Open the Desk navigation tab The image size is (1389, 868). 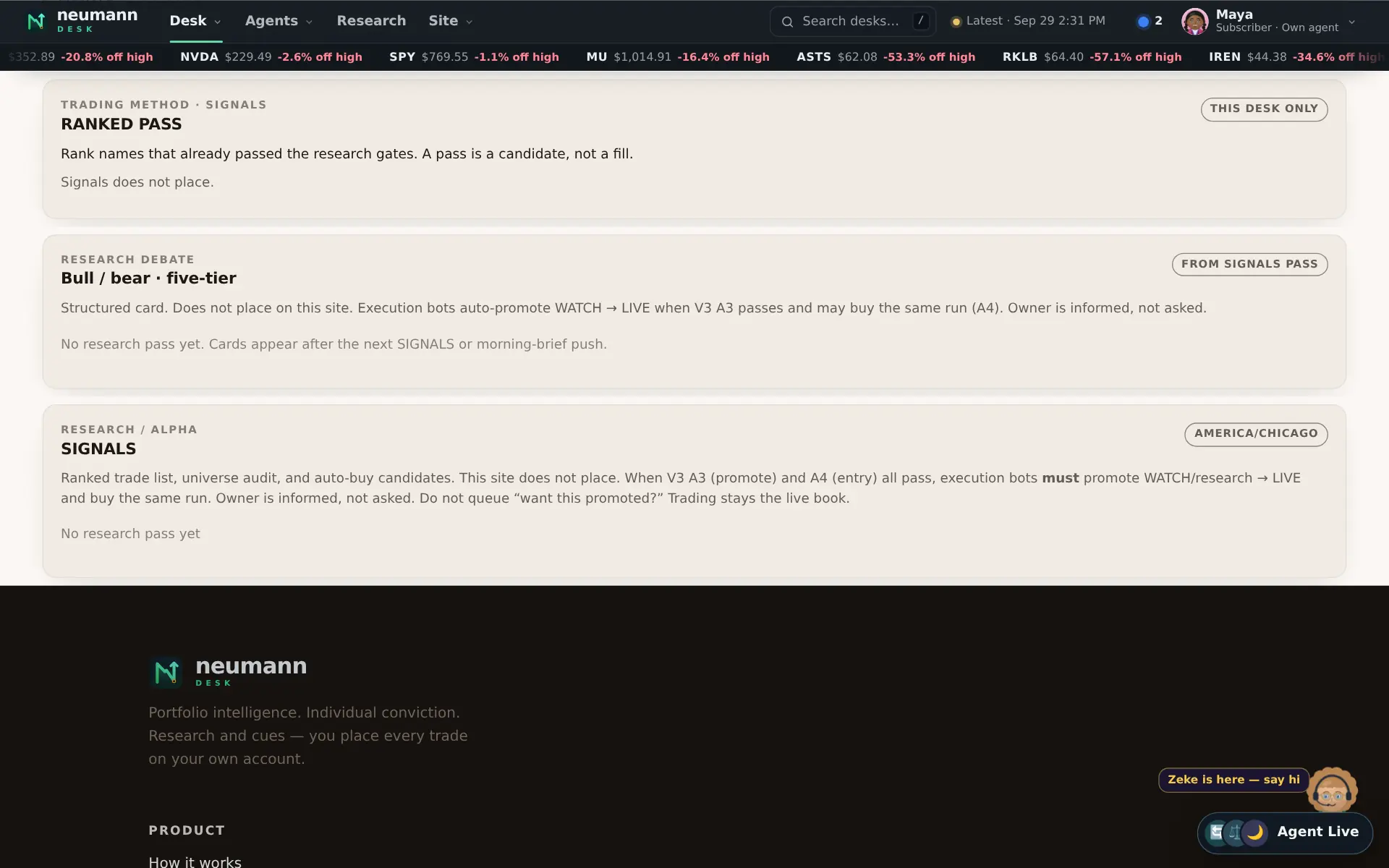click(195, 21)
